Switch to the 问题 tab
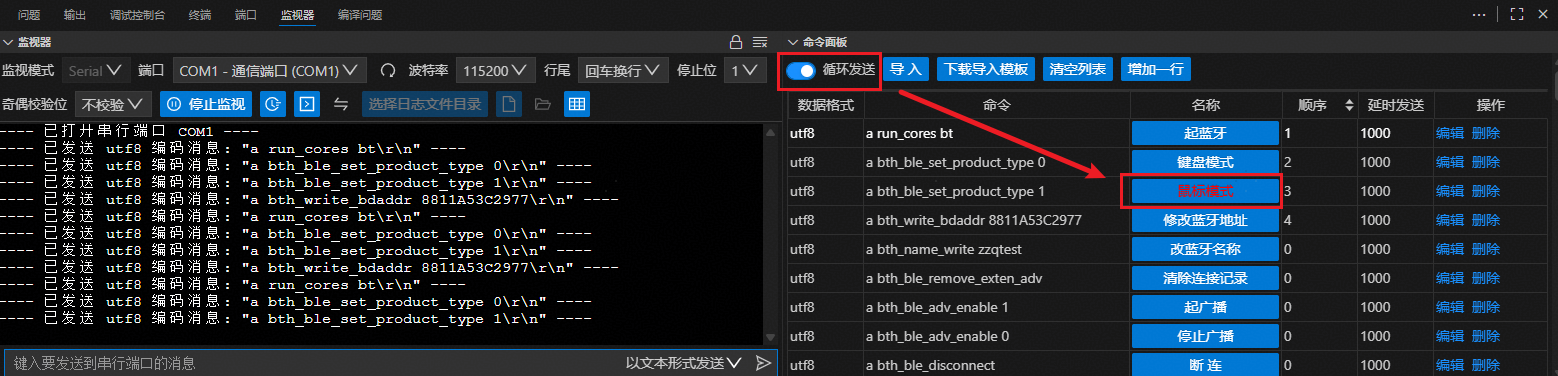The width and height of the screenshot is (1558, 376). tap(29, 15)
